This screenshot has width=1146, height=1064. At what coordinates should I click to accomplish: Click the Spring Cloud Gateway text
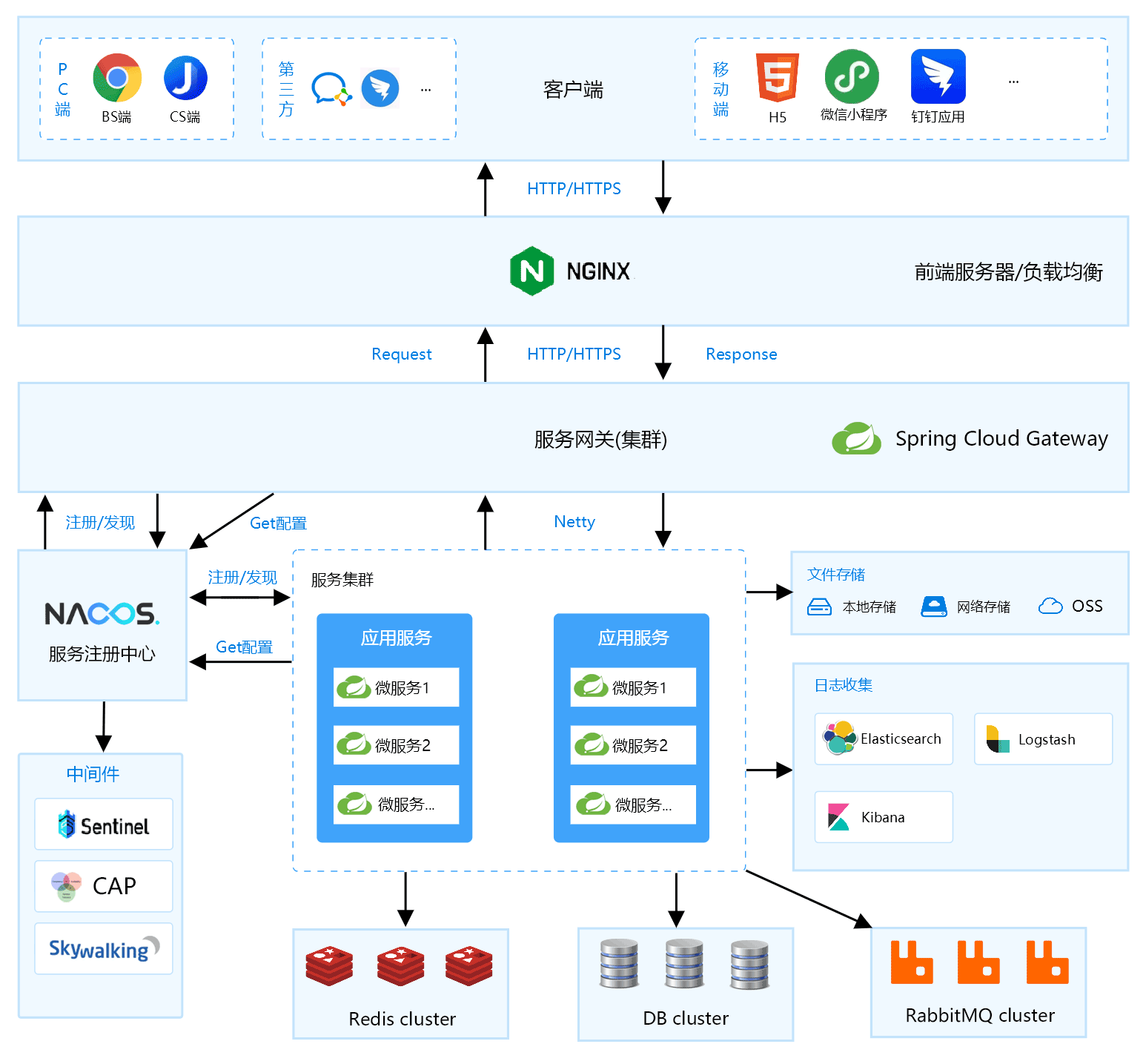[1001, 438]
